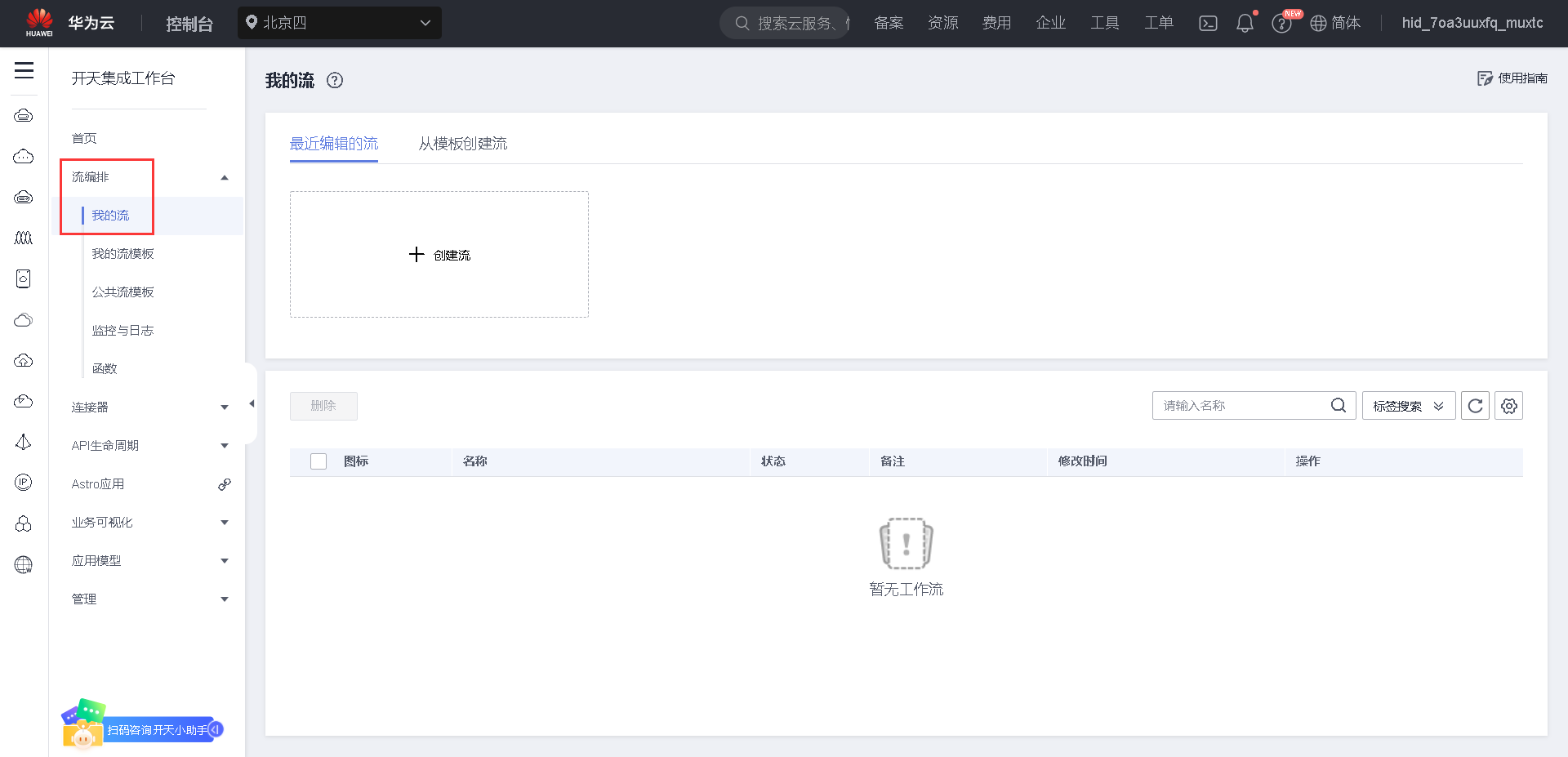Open 我的流模板 in sidebar
The width and height of the screenshot is (1568, 757).
122,254
